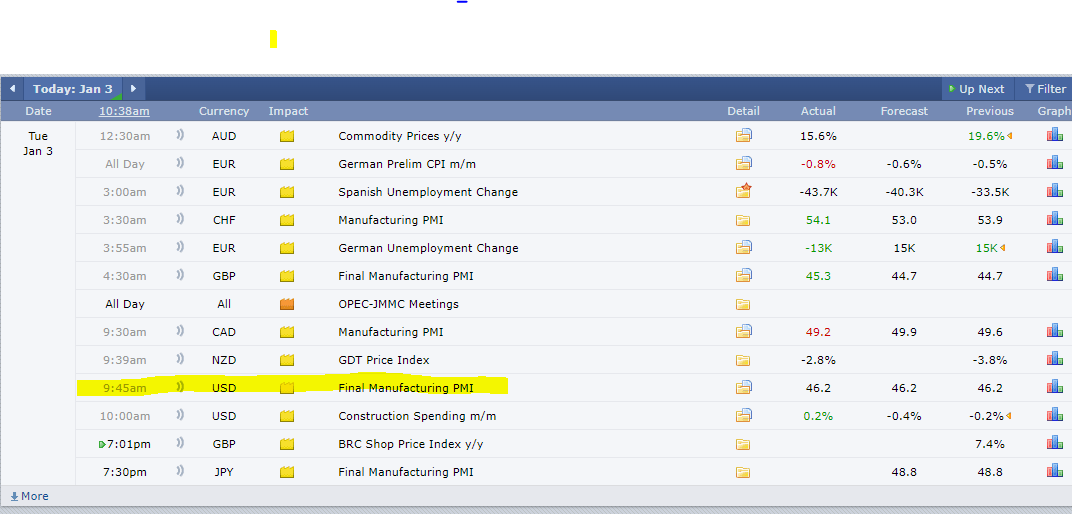Screen dimensions: 1072x514
Task: Click the Today: Jan 3 date button
Action: (x=73, y=89)
